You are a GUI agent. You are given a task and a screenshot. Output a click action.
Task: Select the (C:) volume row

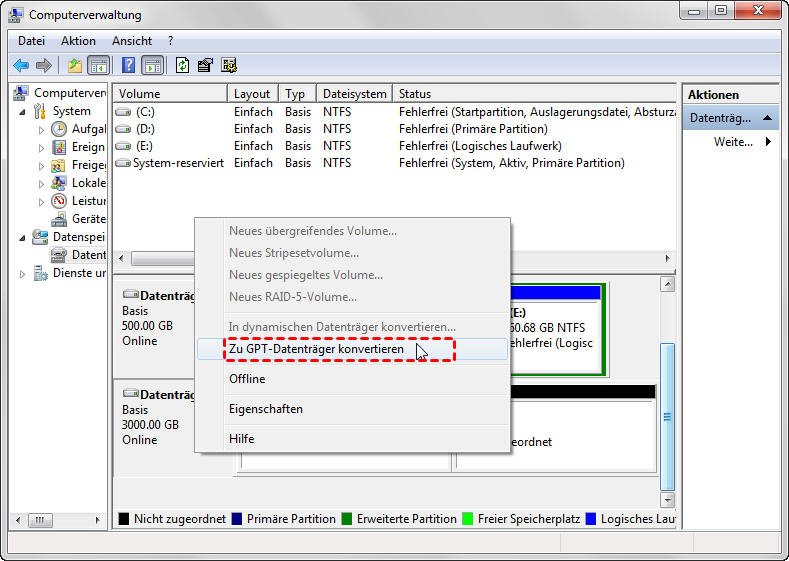pos(395,112)
